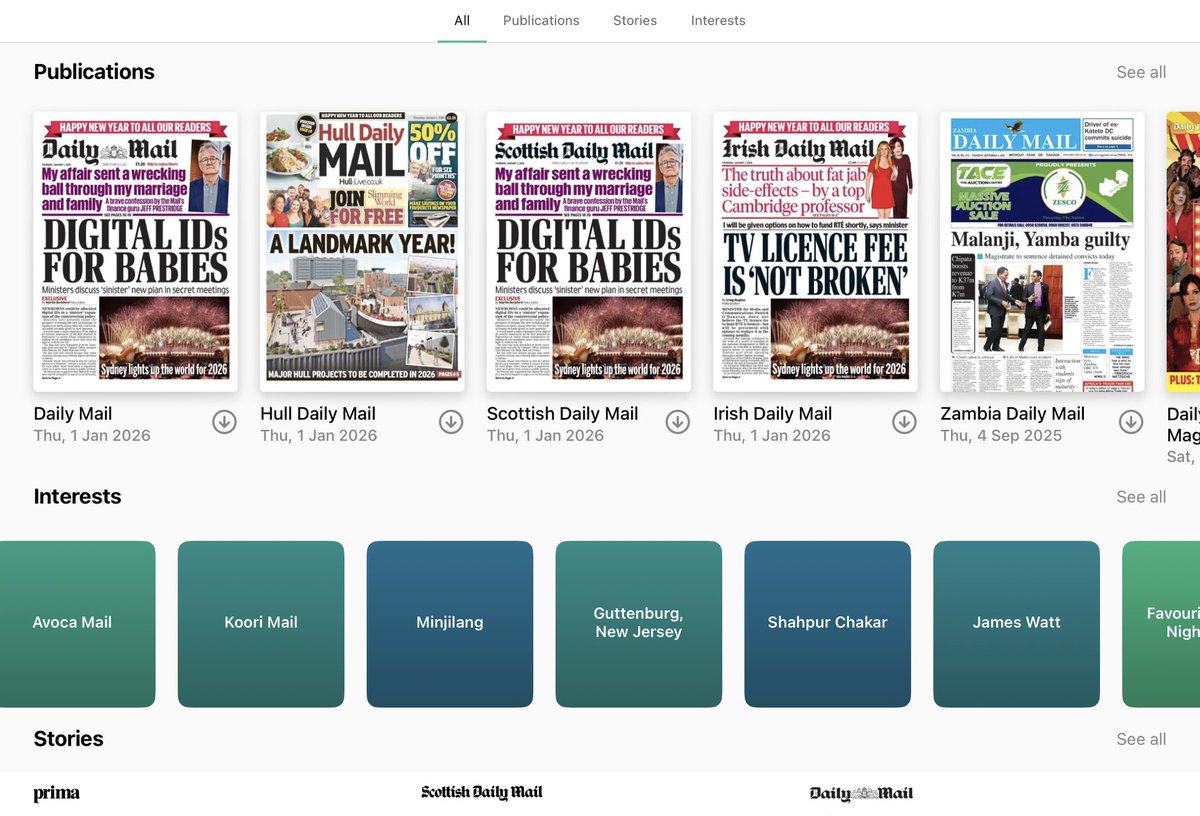
Task: Select the Avoca Mail interest tile
Action: click(78, 624)
